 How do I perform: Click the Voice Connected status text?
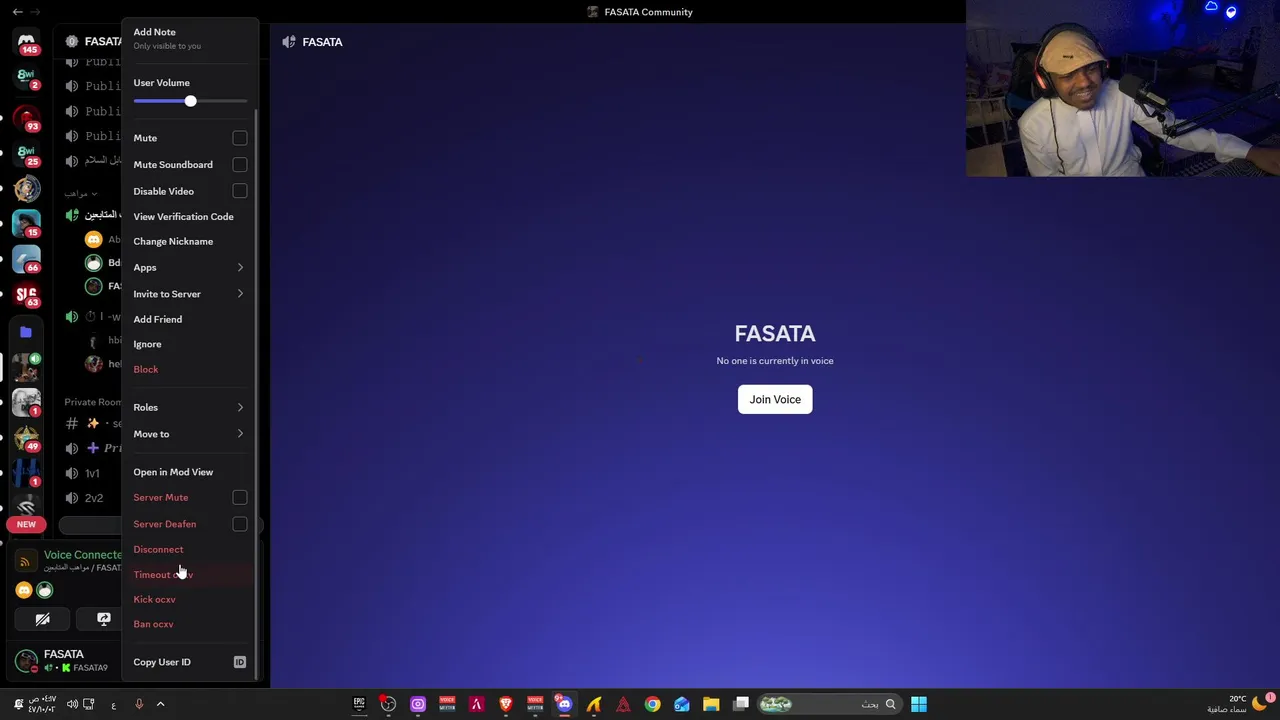(x=82, y=555)
